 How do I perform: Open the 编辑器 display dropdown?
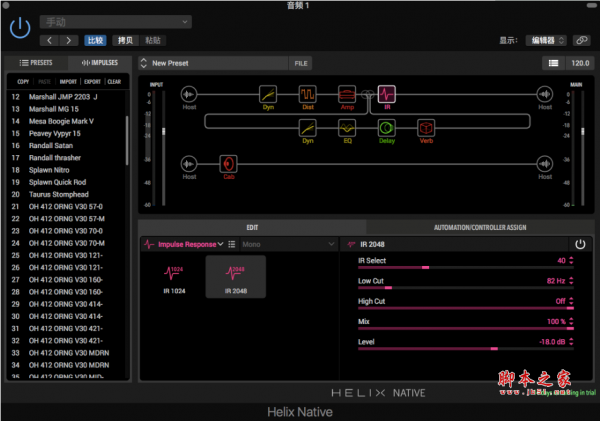tap(547, 40)
